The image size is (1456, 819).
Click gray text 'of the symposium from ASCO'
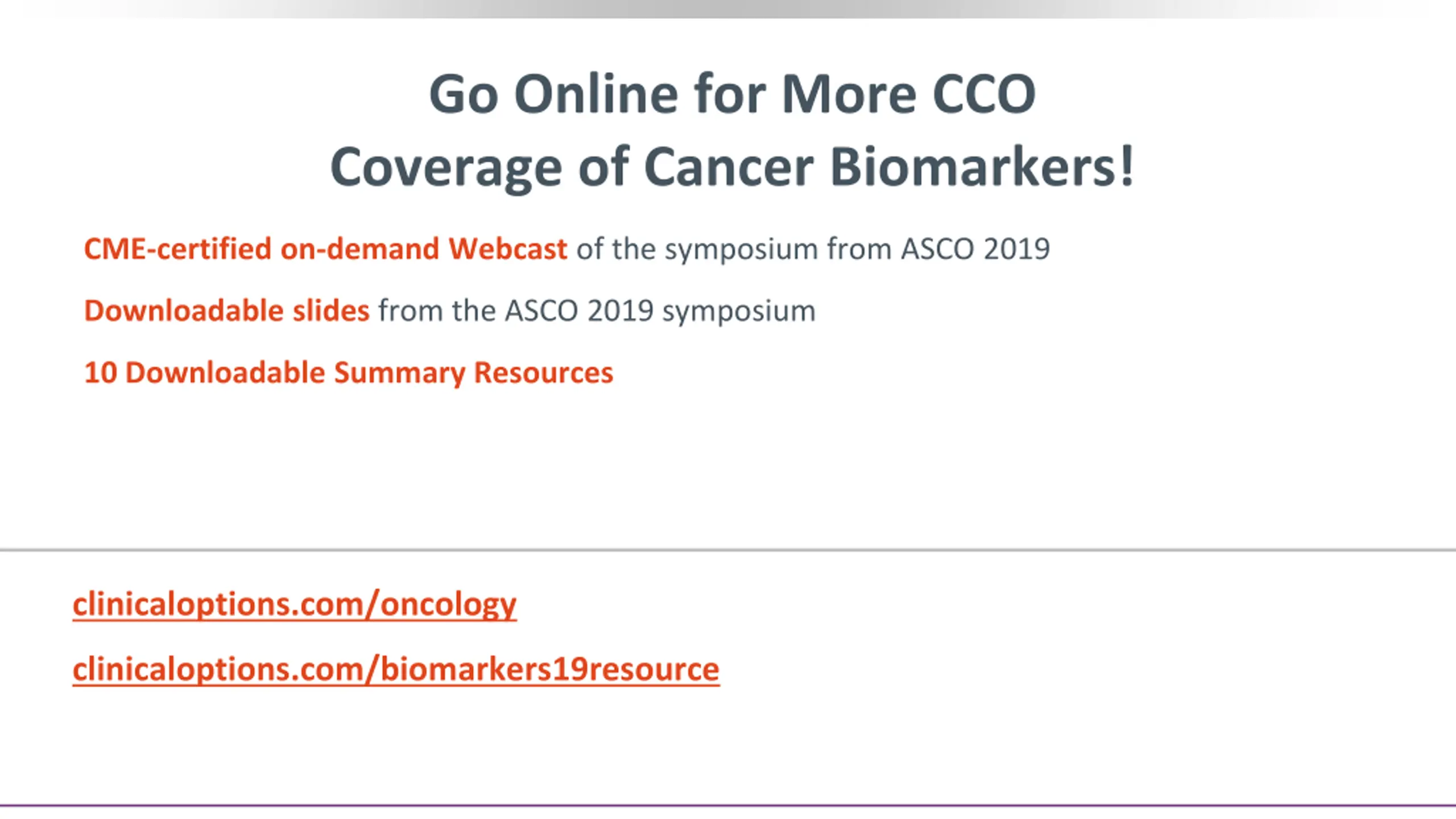(x=775, y=249)
